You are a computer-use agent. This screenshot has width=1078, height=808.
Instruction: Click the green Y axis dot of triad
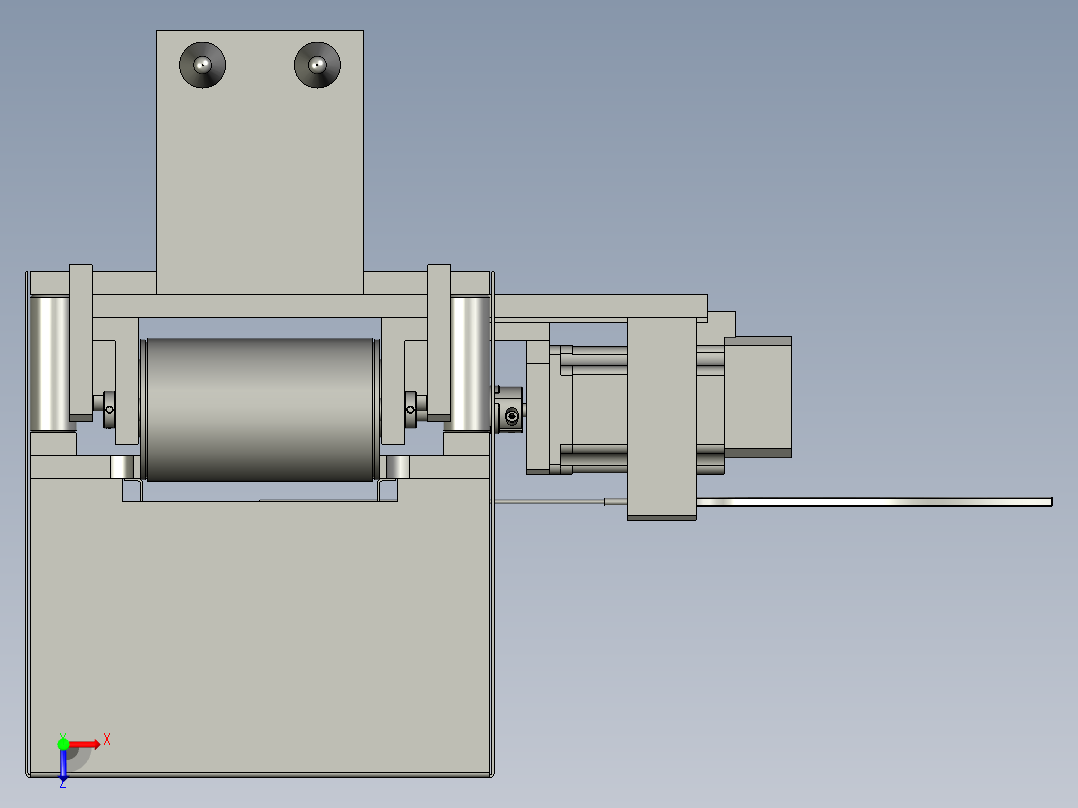(63, 744)
